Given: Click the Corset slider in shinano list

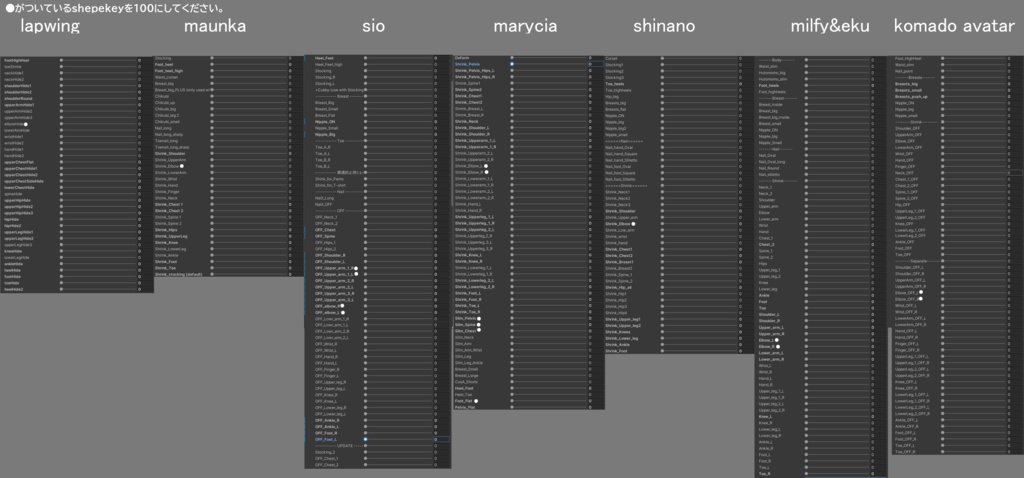Looking at the screenshot, I should (699, 59).
